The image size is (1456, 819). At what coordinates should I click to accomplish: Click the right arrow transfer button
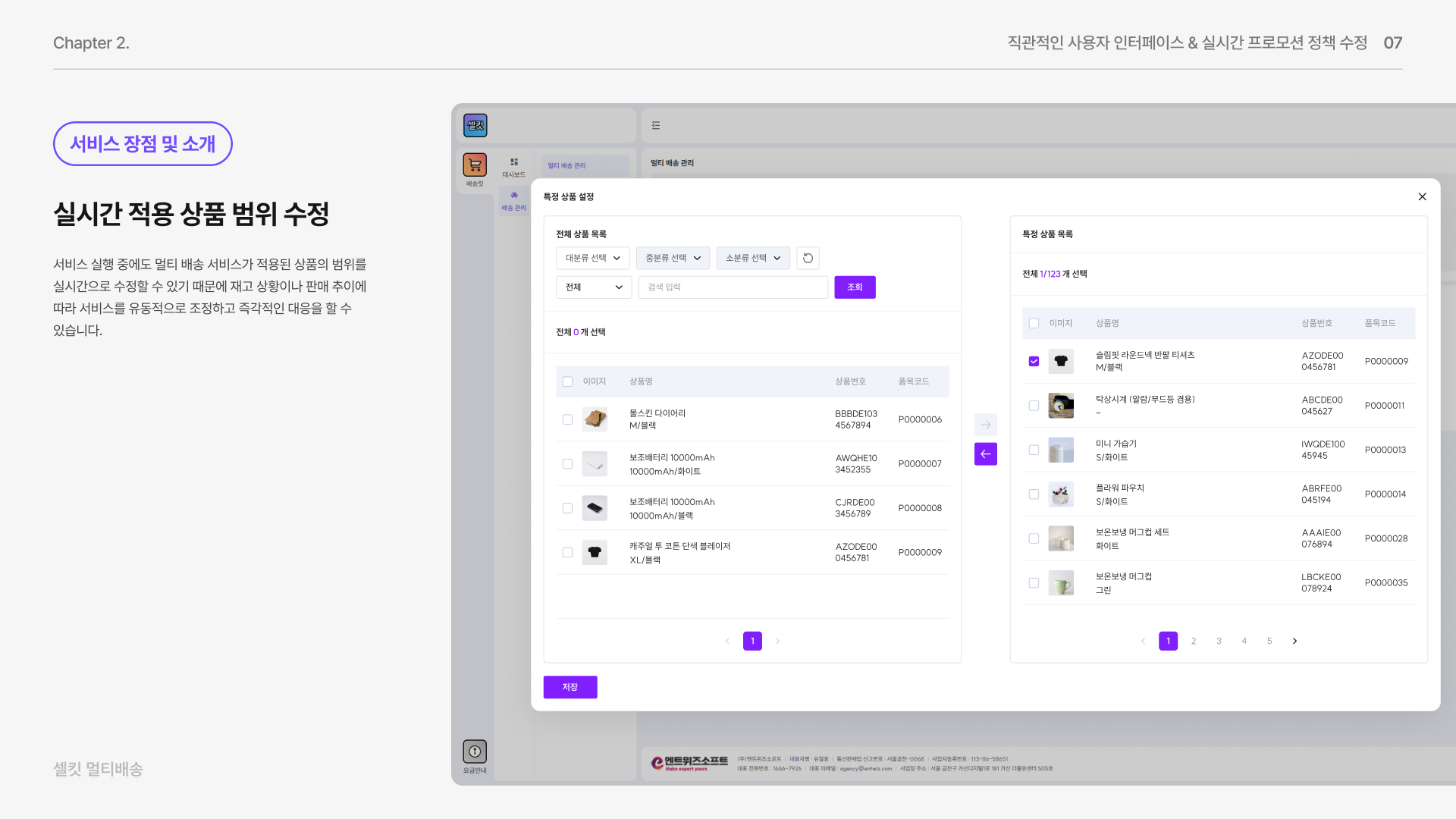(x=985, y=425)
